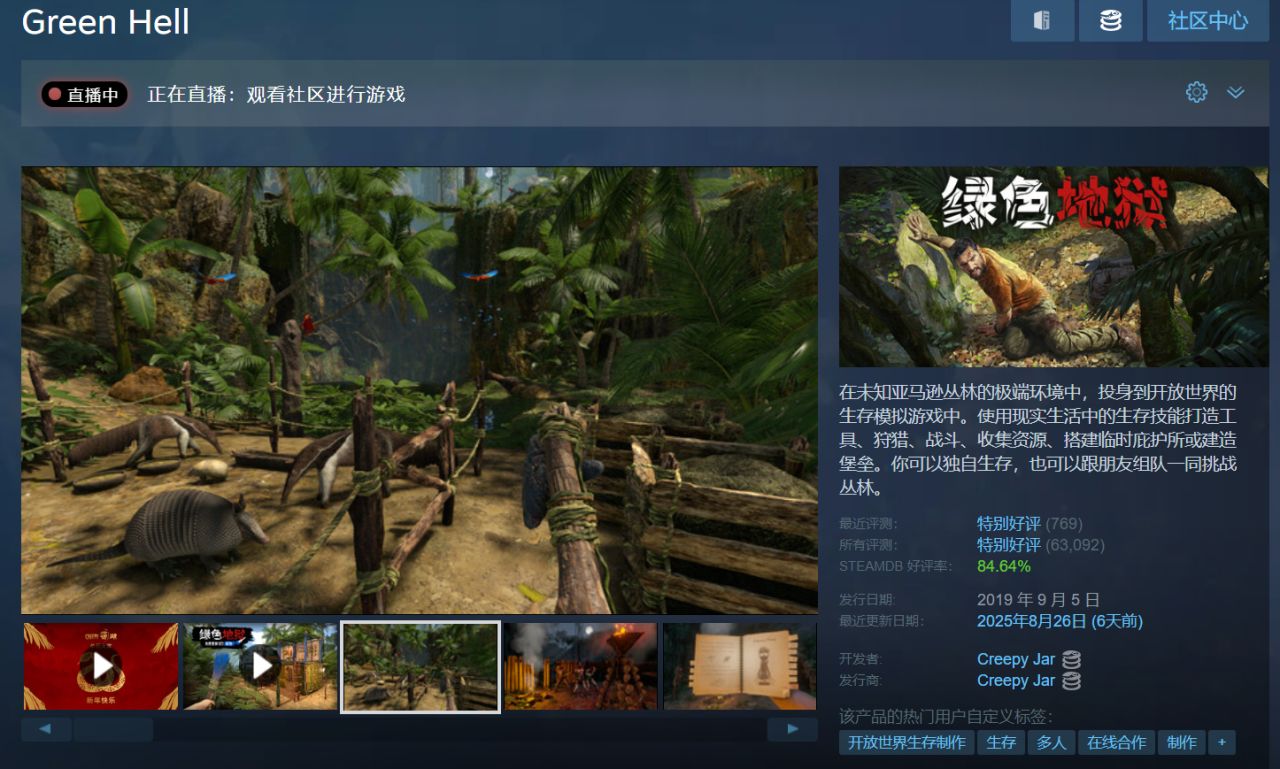Click the 绿色地狱 game header image
The width and height of the screenshot is (1280, 769).
click(1054, 266)
